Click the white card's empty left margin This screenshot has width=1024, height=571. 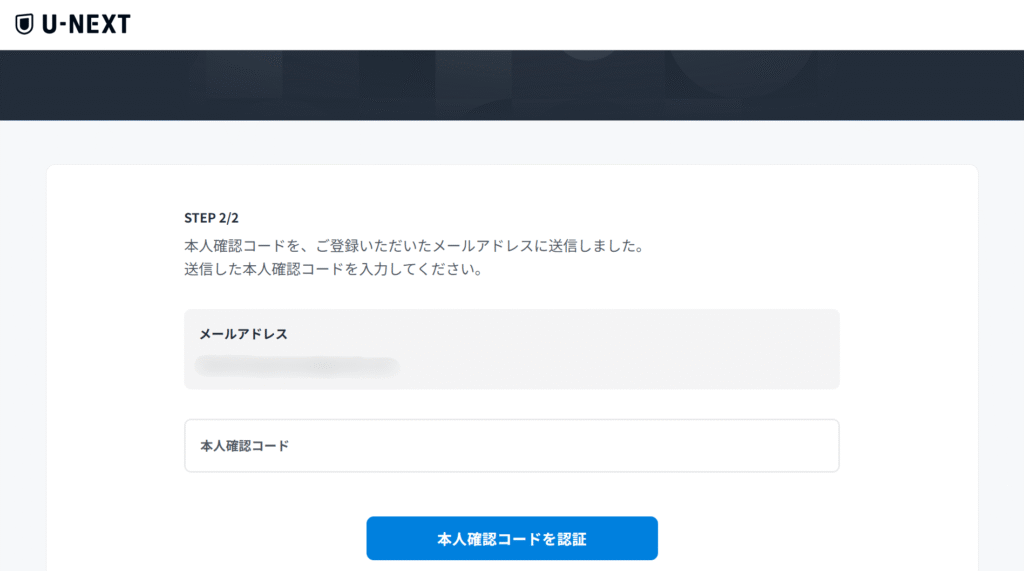[x=115, y=366]
